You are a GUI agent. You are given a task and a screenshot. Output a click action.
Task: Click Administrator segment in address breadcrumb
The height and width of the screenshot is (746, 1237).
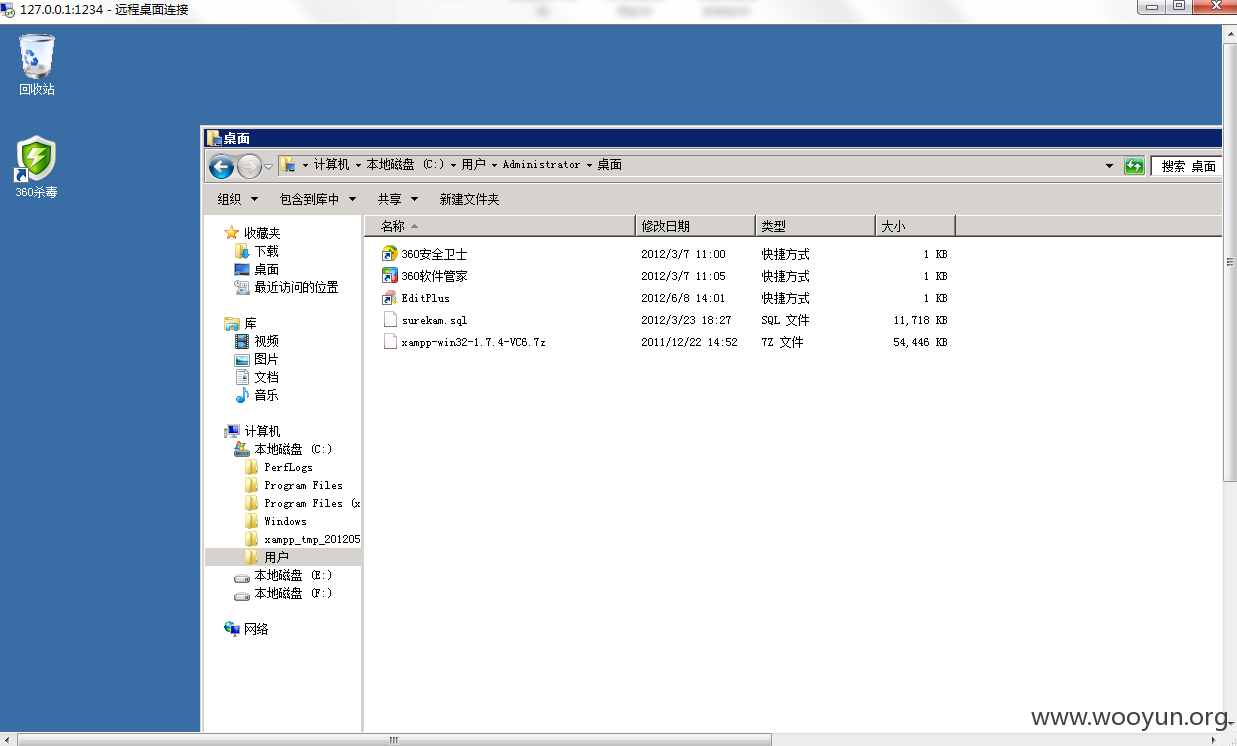[541, 165]
